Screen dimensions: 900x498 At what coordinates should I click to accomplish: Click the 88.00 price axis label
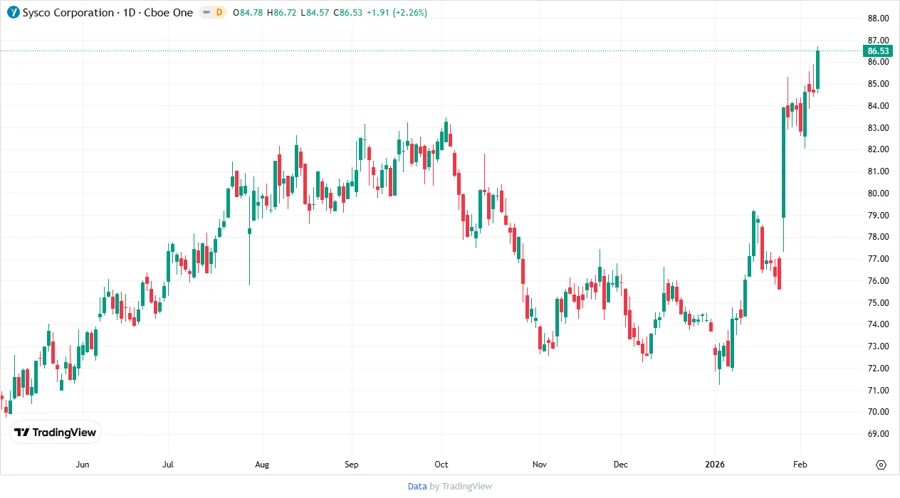coord(878,18)
